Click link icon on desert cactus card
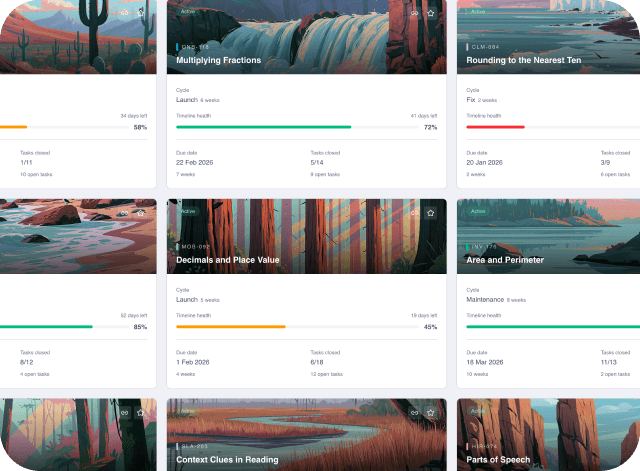This screenshot has width=640, height=471. click(124, 13)
